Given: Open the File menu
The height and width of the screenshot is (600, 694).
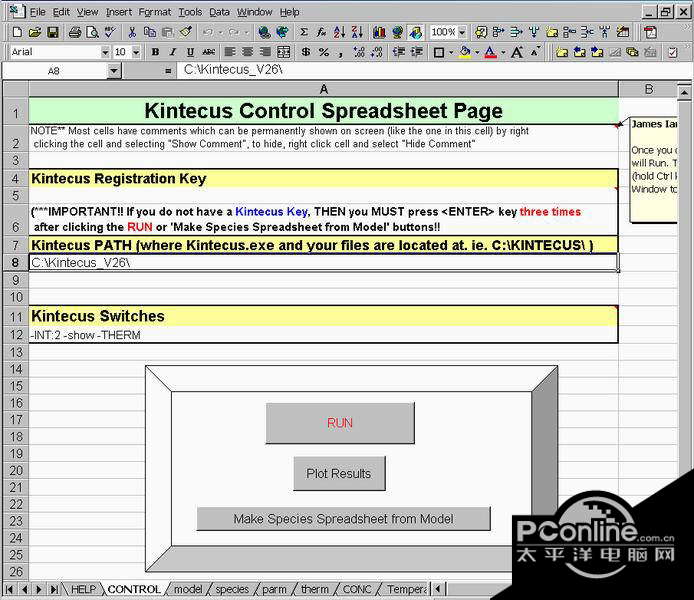Looking at the screenshot, I should (38, 12).
